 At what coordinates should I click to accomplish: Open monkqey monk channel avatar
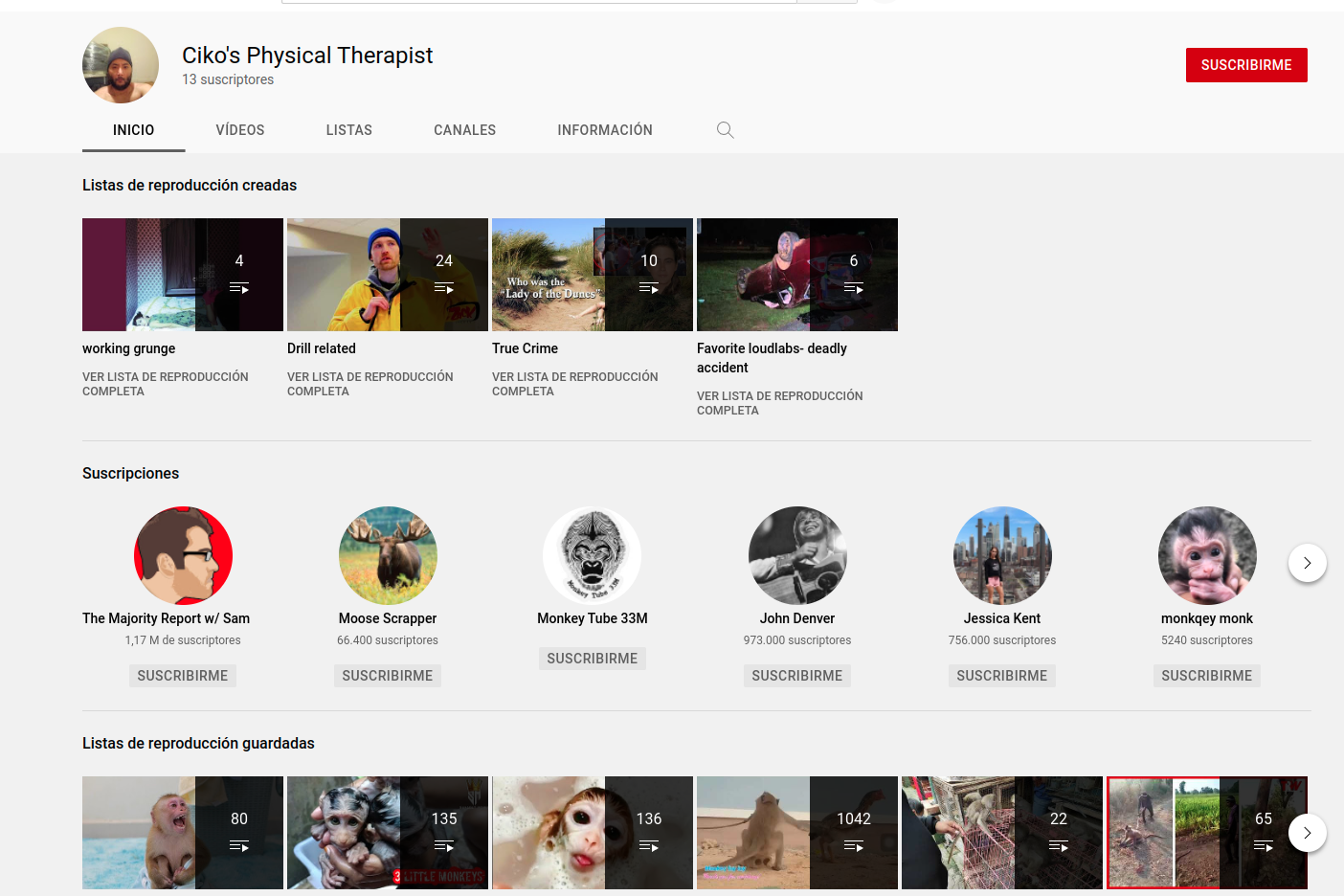(1207, 555)
